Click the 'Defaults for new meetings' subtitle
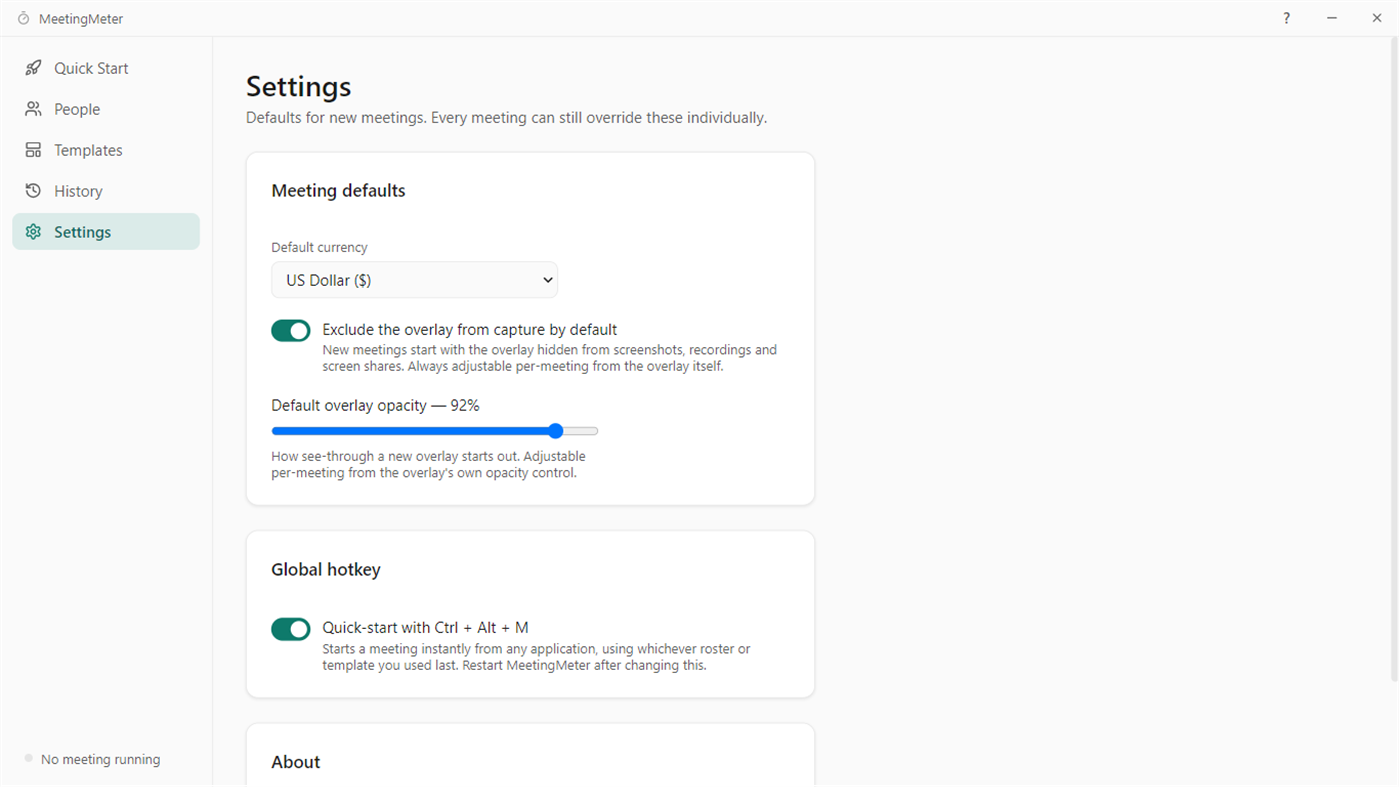The height and width of the screenshot is (787, 1399). [506, 118]
